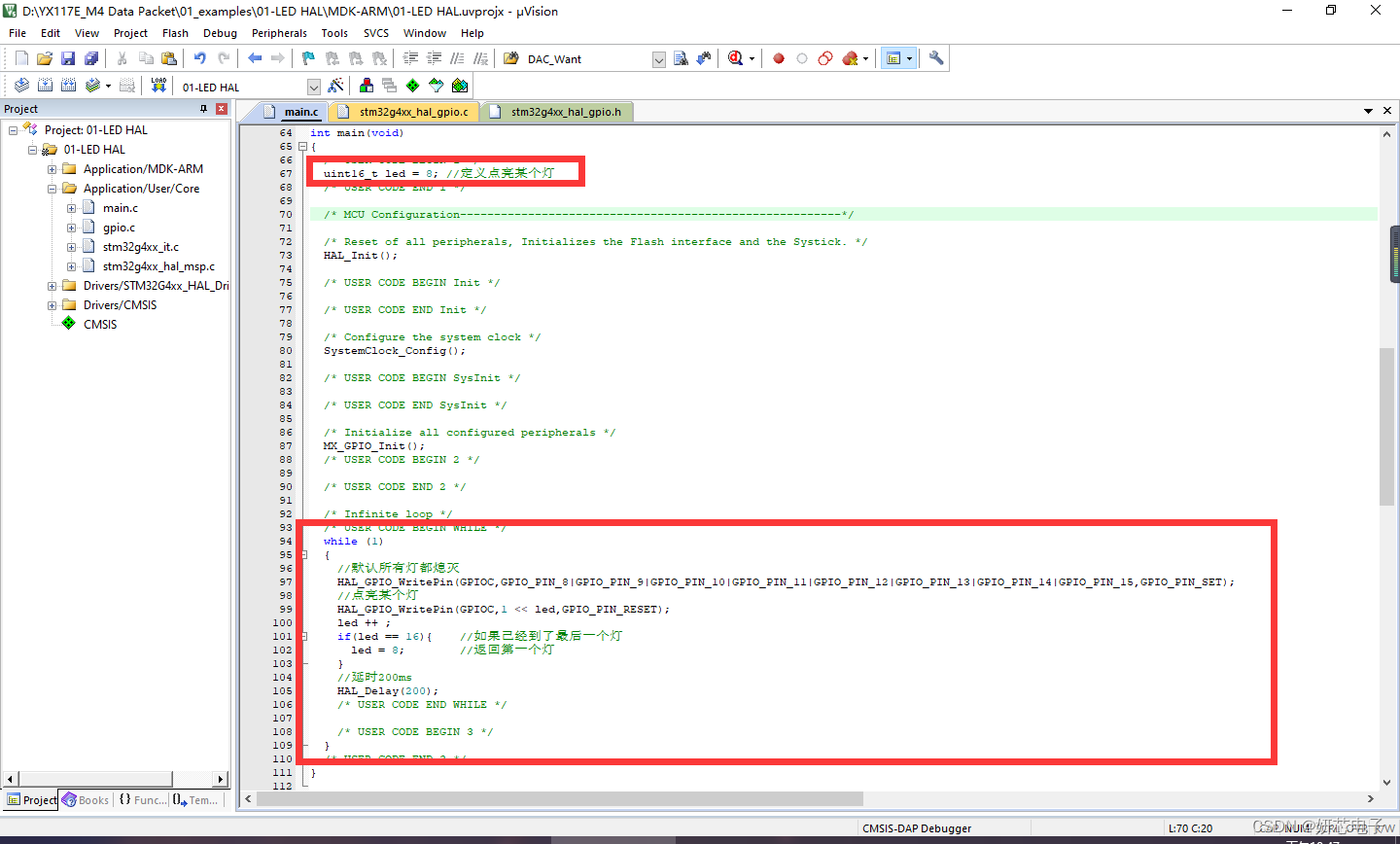Screen dimensions: 1400x844
Task: Switch to the Books panel tab
Action: point(85,800)
